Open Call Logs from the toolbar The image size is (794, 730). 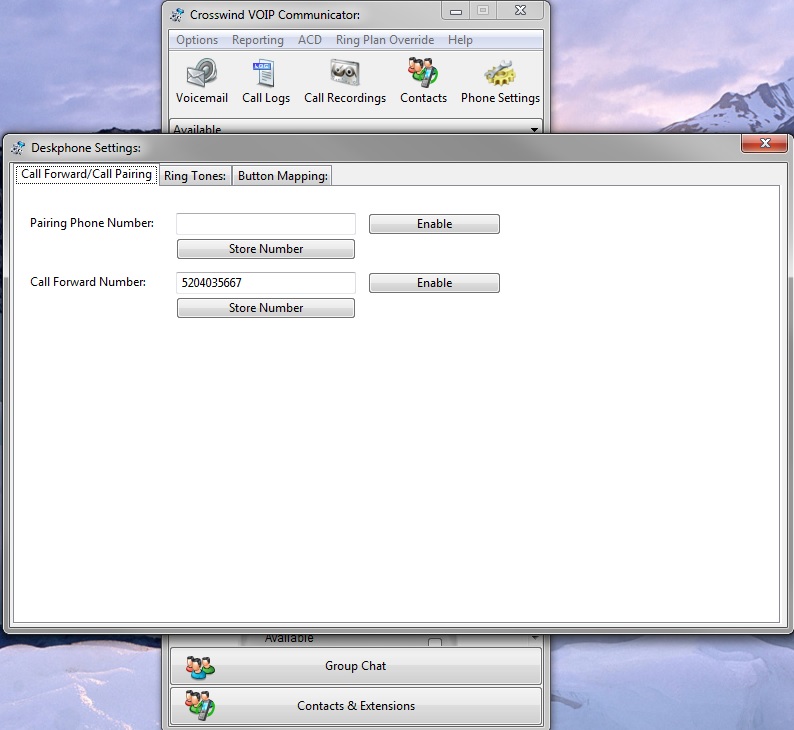pyautogui.click(x=266, y=74)
